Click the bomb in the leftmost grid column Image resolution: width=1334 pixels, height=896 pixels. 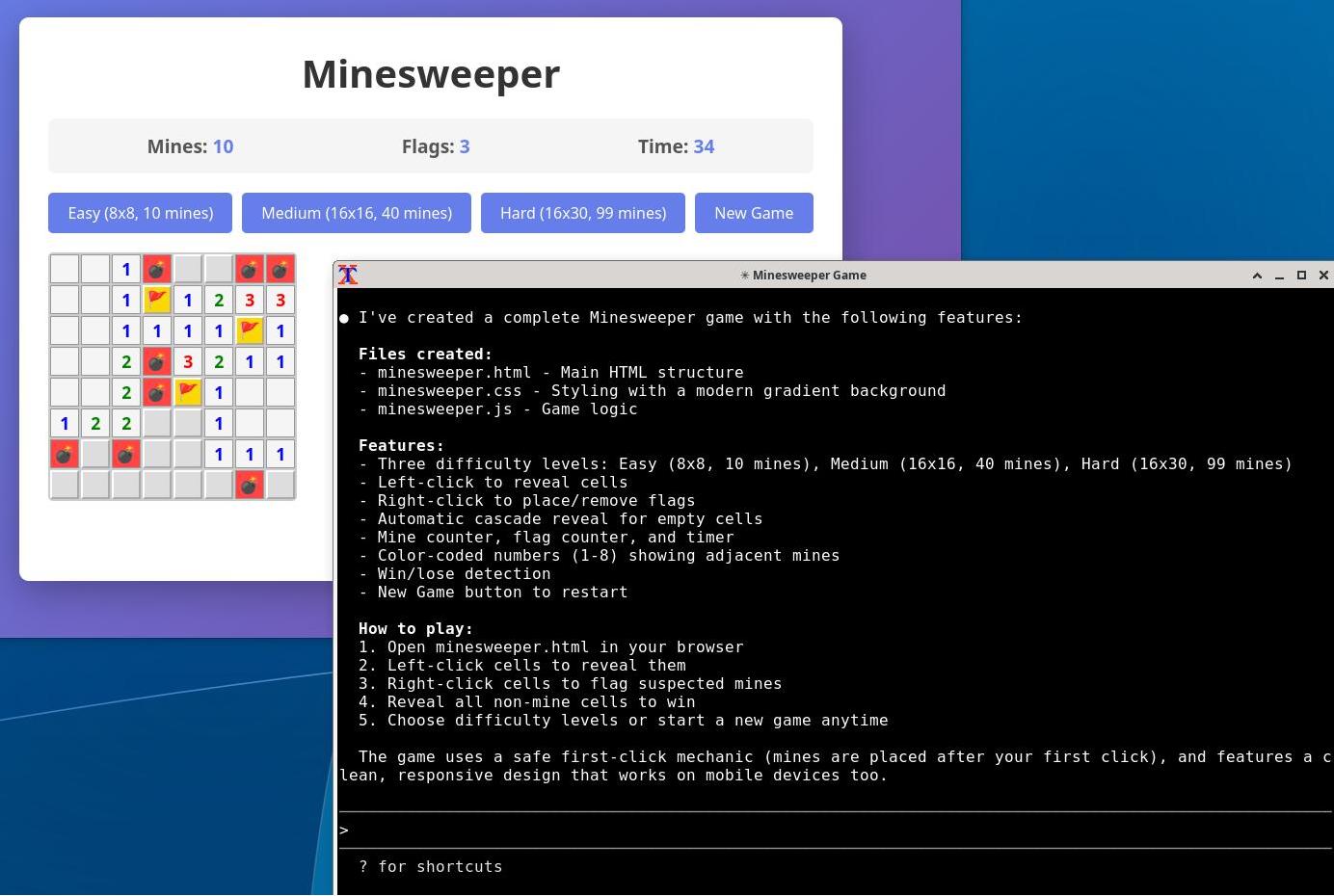coord(65,454)
